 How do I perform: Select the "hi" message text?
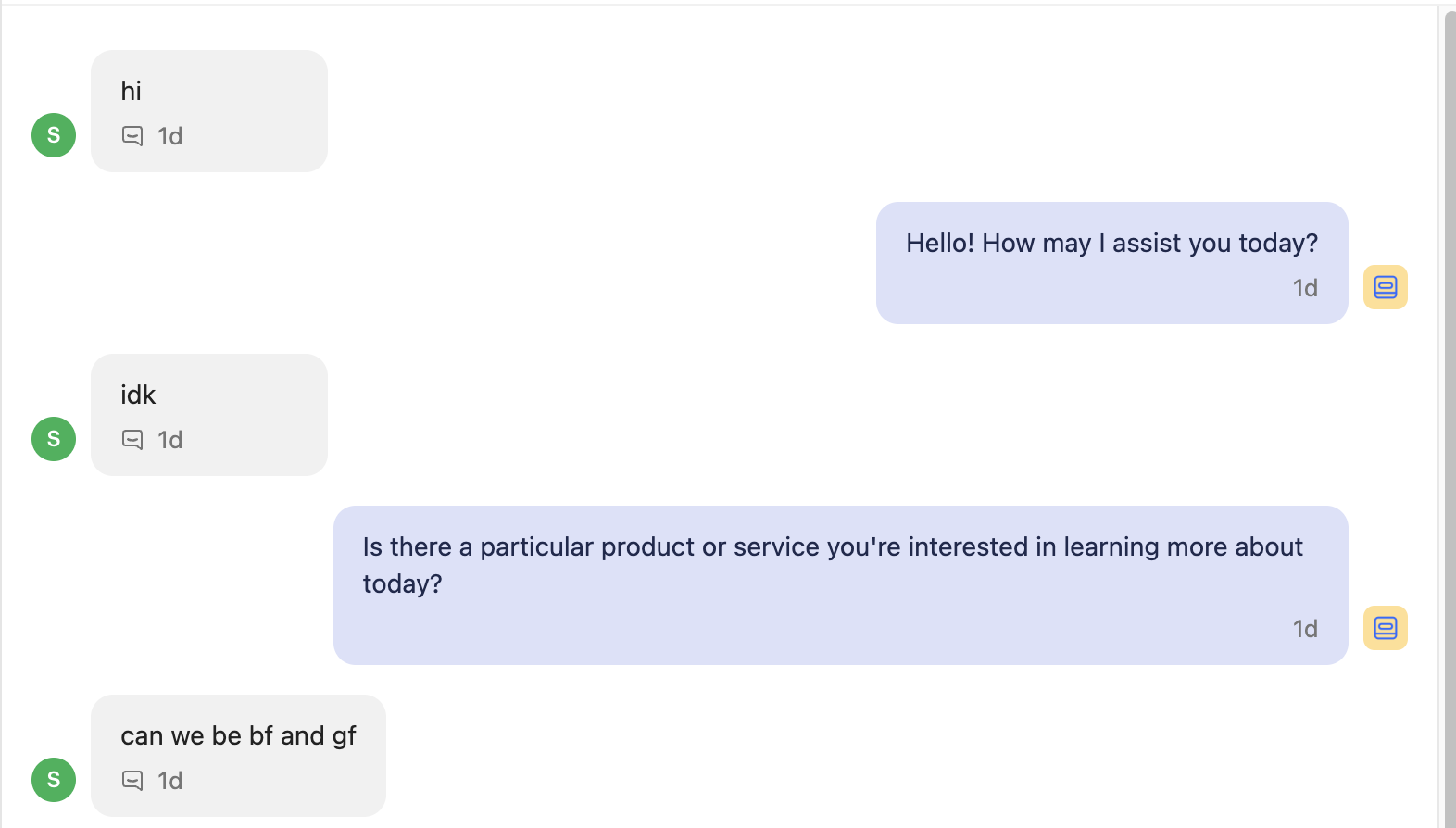coord(131,91)
